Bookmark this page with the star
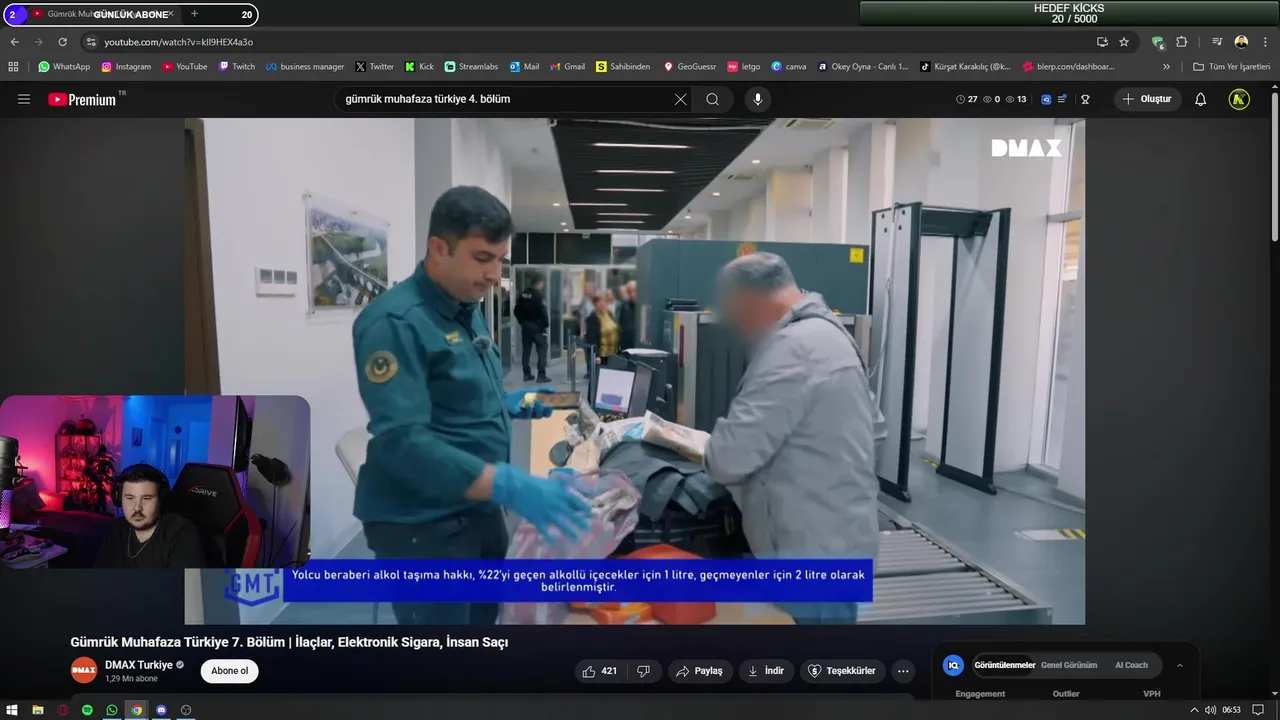1280x720 pixels. [x=1124, y=42]
